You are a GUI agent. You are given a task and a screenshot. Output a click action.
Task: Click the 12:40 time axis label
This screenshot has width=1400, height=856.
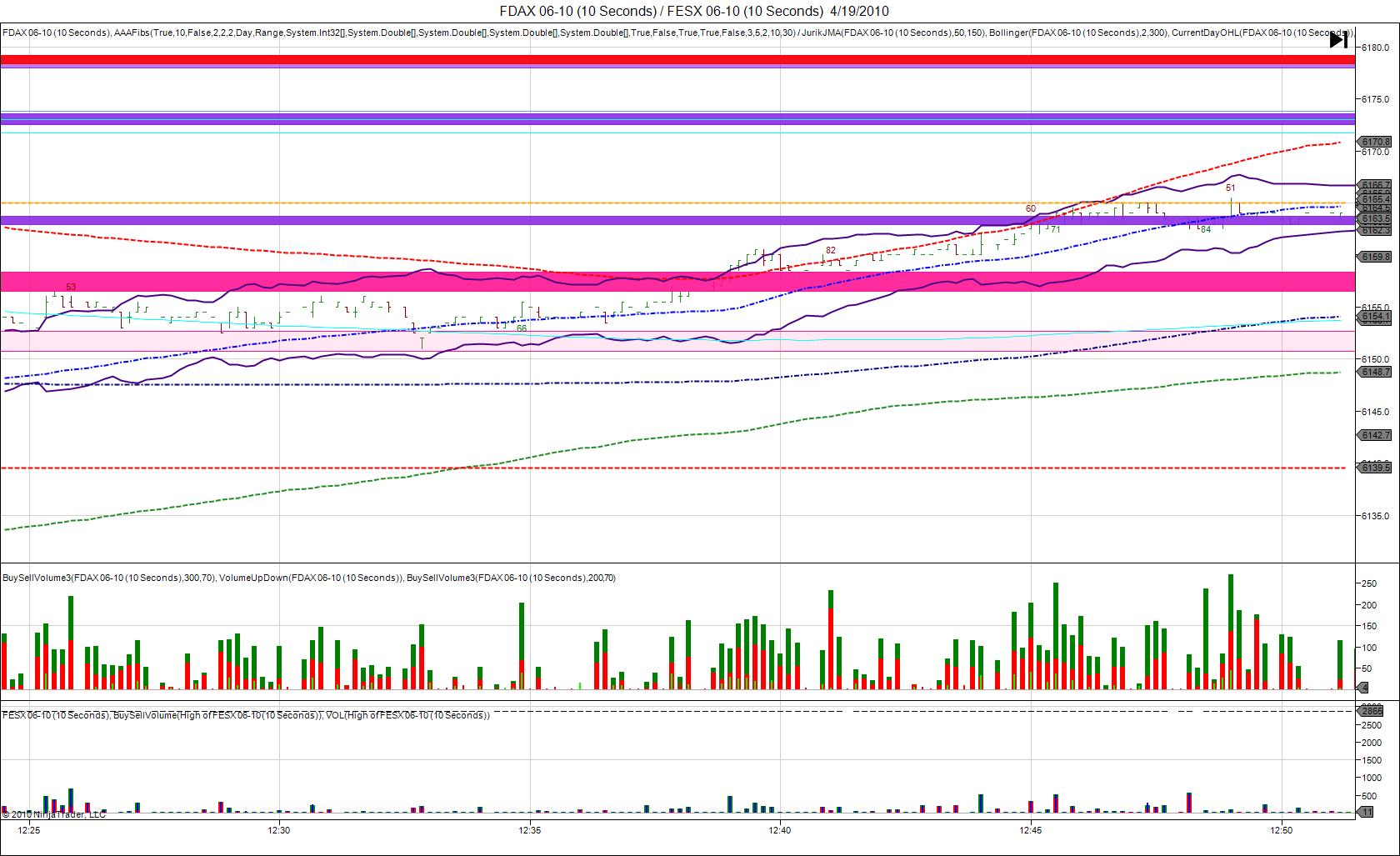click(x=780, y=830)
